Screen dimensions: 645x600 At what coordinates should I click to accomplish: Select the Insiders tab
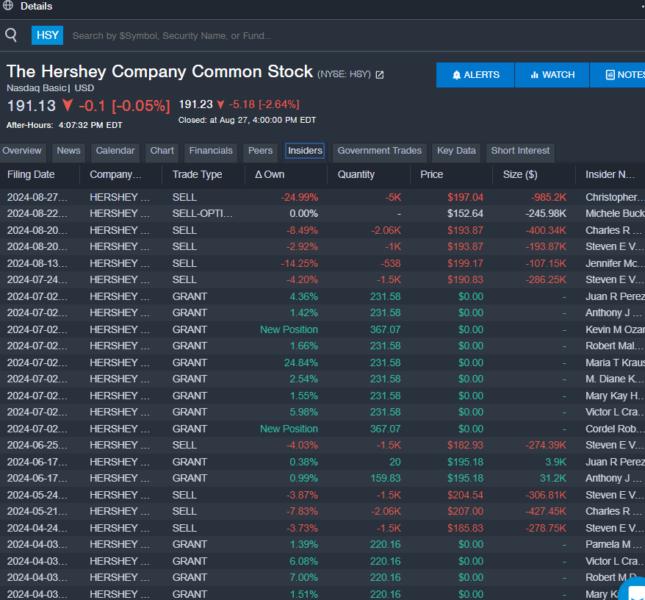[305, 151]
